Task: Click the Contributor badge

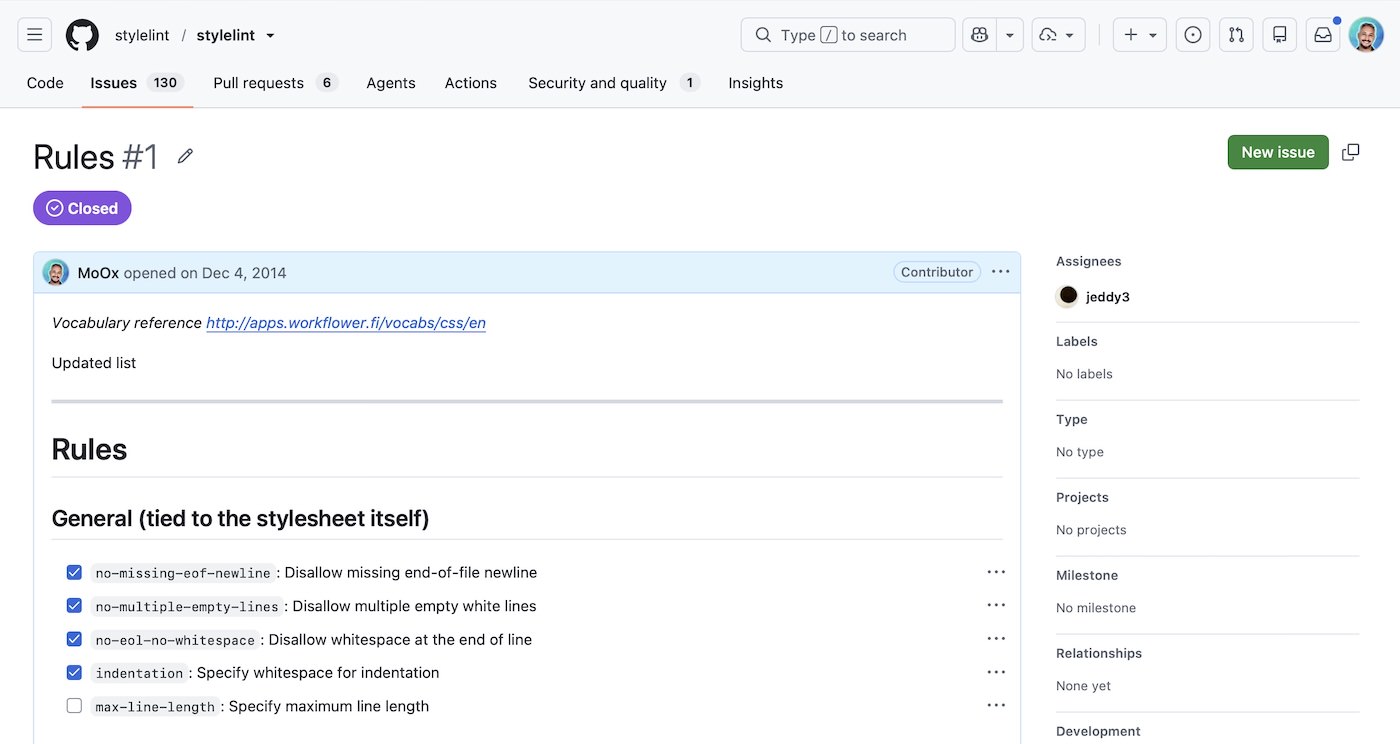Action: click(937, 272)
